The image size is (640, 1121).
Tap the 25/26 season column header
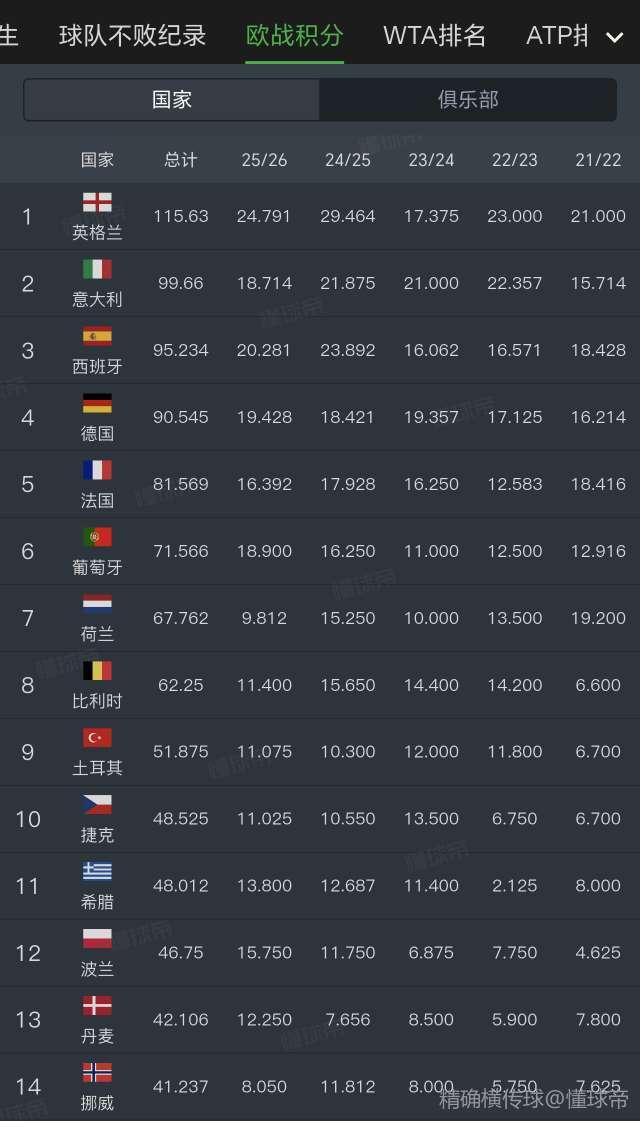pos(264,160)
